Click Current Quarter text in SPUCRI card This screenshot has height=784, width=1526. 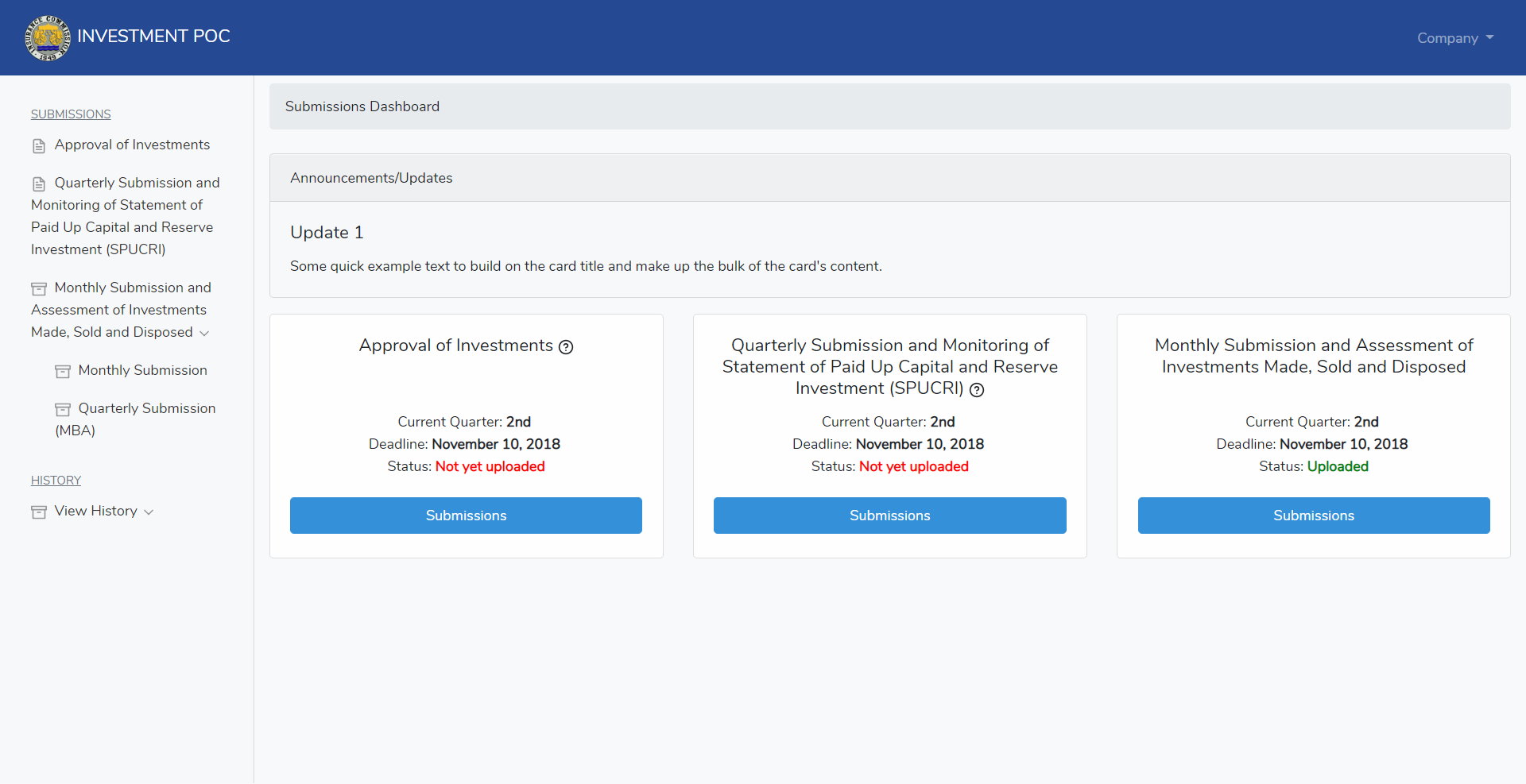click(889, 422)
